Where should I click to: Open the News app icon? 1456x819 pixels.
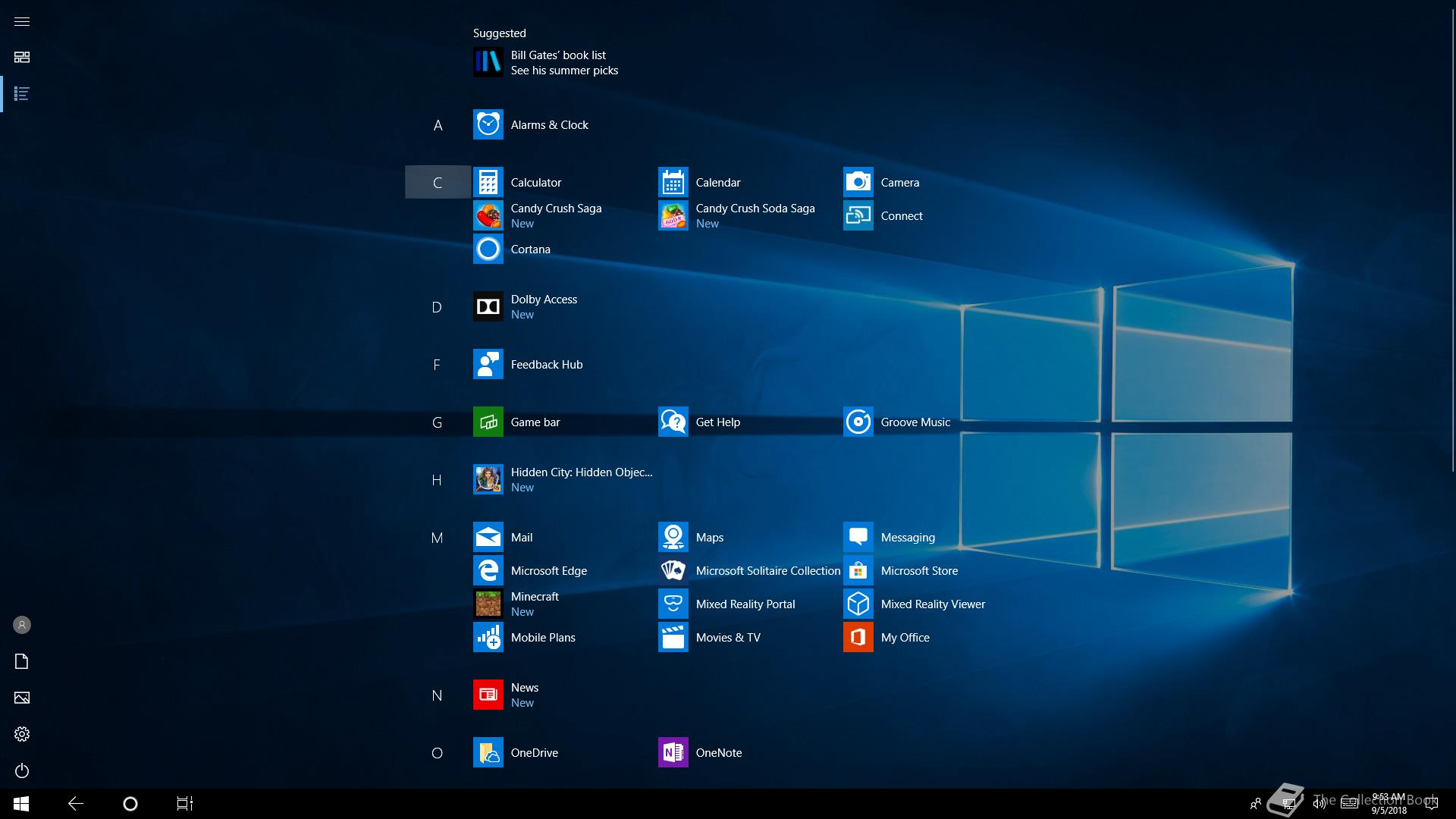488,695
